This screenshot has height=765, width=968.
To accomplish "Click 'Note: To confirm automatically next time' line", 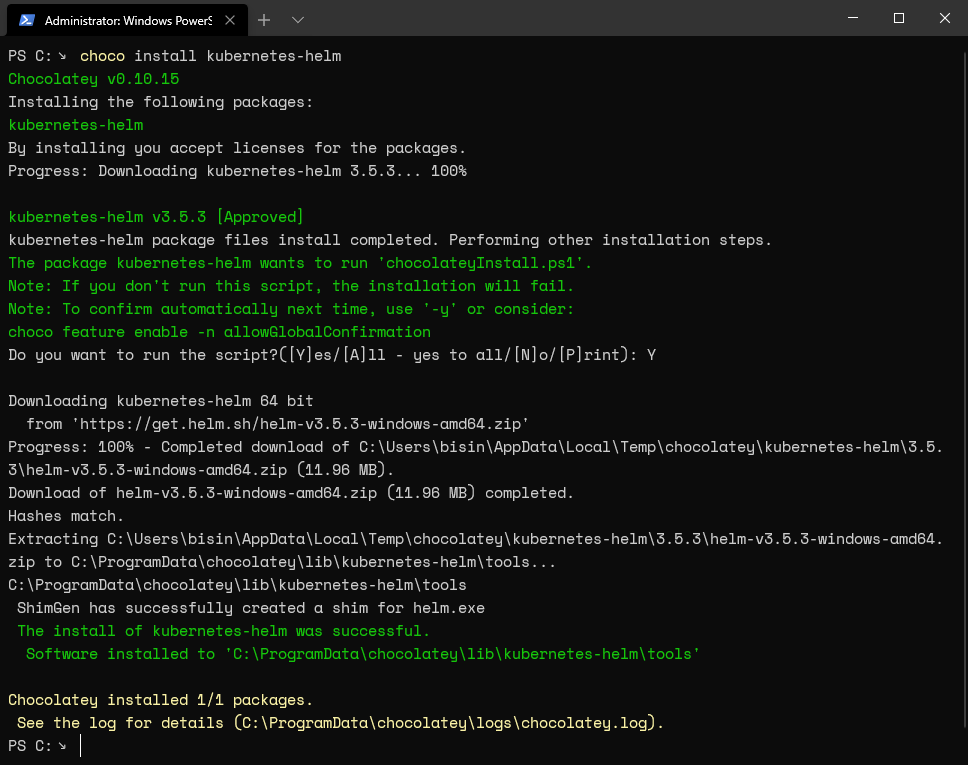I will [291, 309].
